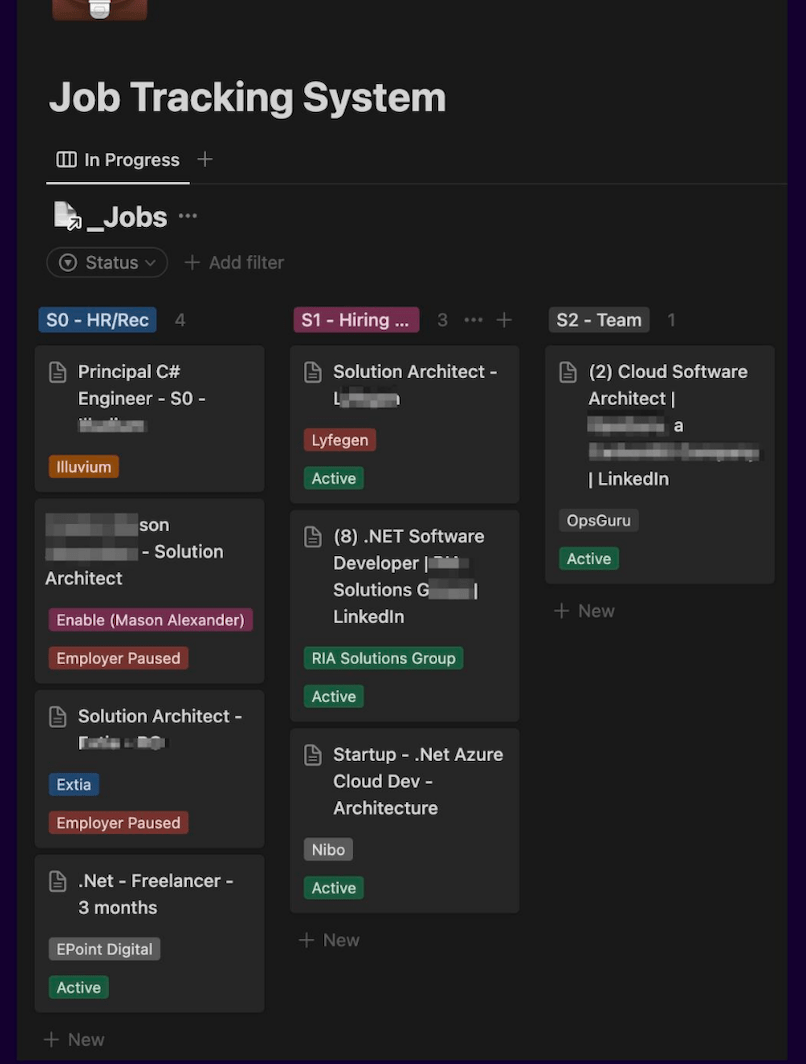806x1064 pixels.
Task: Click the Job Tracking System page title
Action: (247, 98)
